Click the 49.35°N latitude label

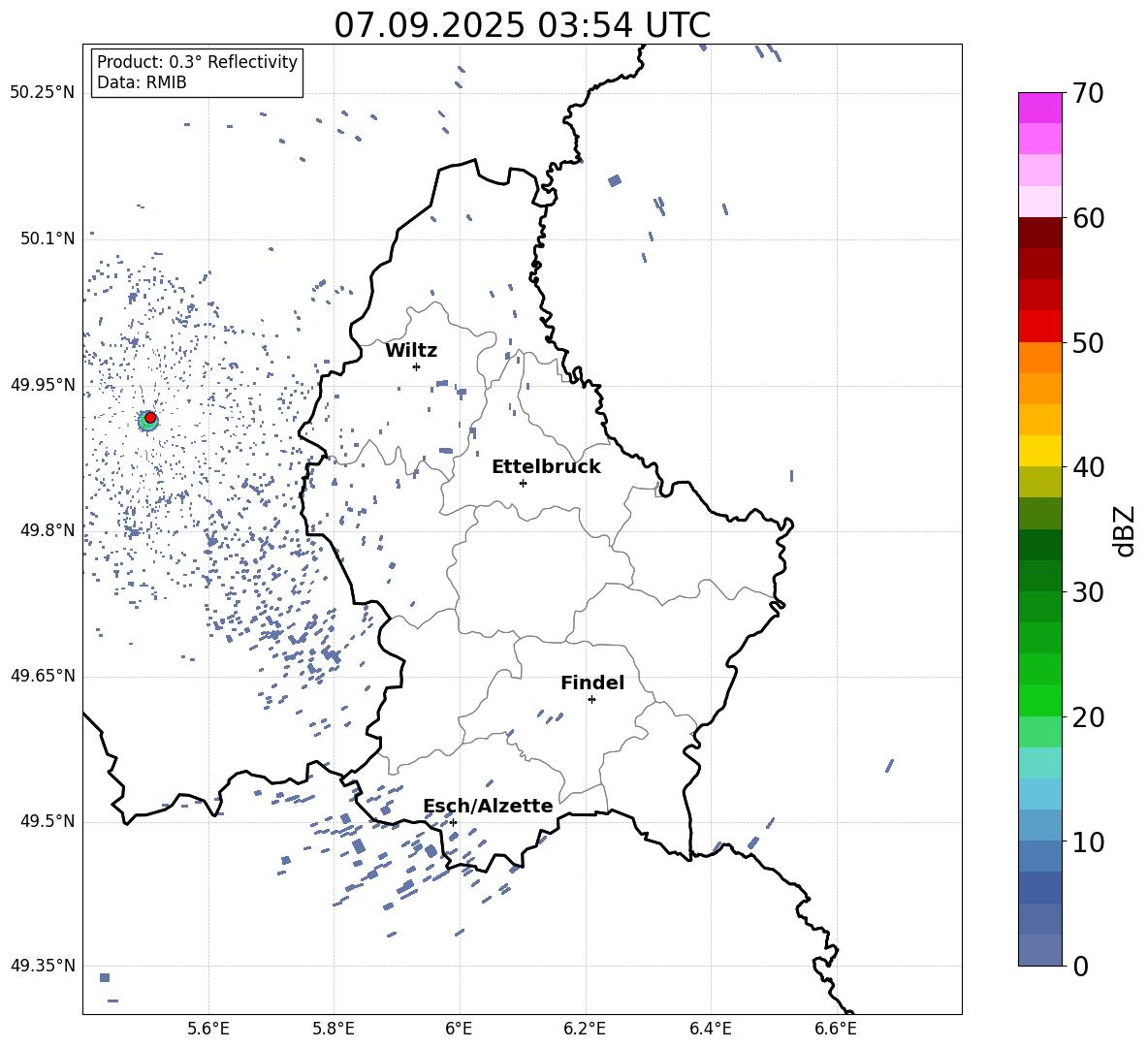(x=43, y=966)
